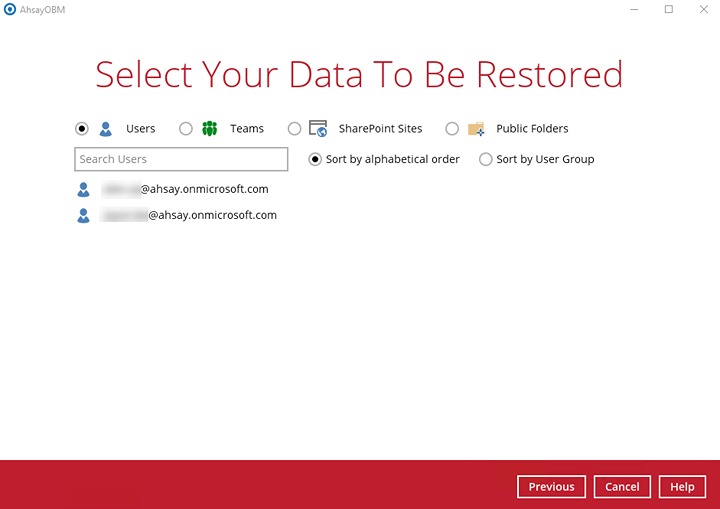Switch to Sort by User Group
720x509 pixels.
(x=486, y=159)
